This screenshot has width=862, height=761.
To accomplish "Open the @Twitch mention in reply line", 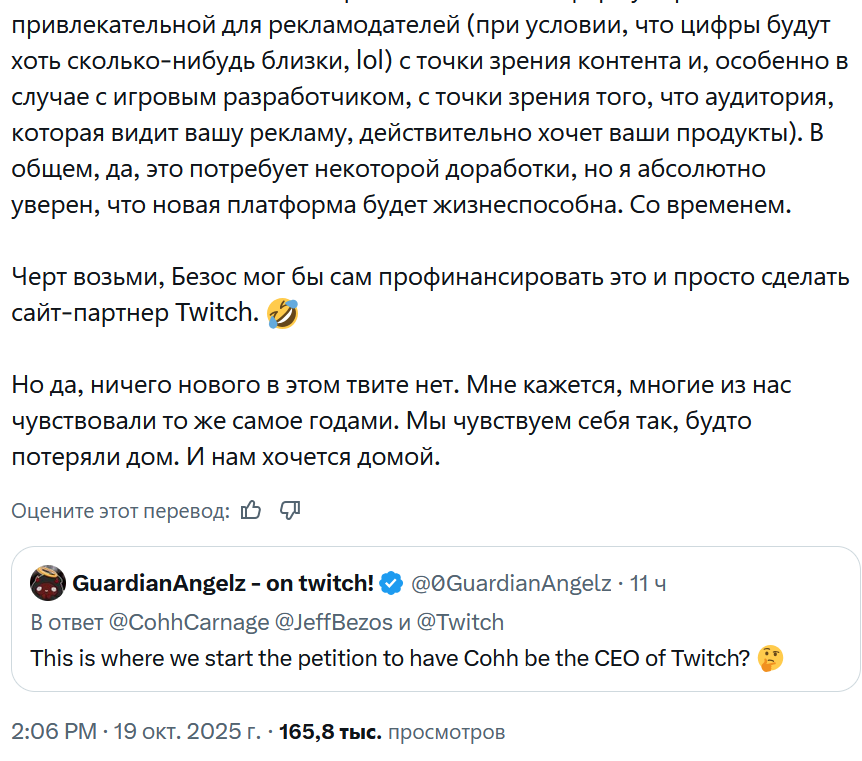I will (x=460, y=622).
